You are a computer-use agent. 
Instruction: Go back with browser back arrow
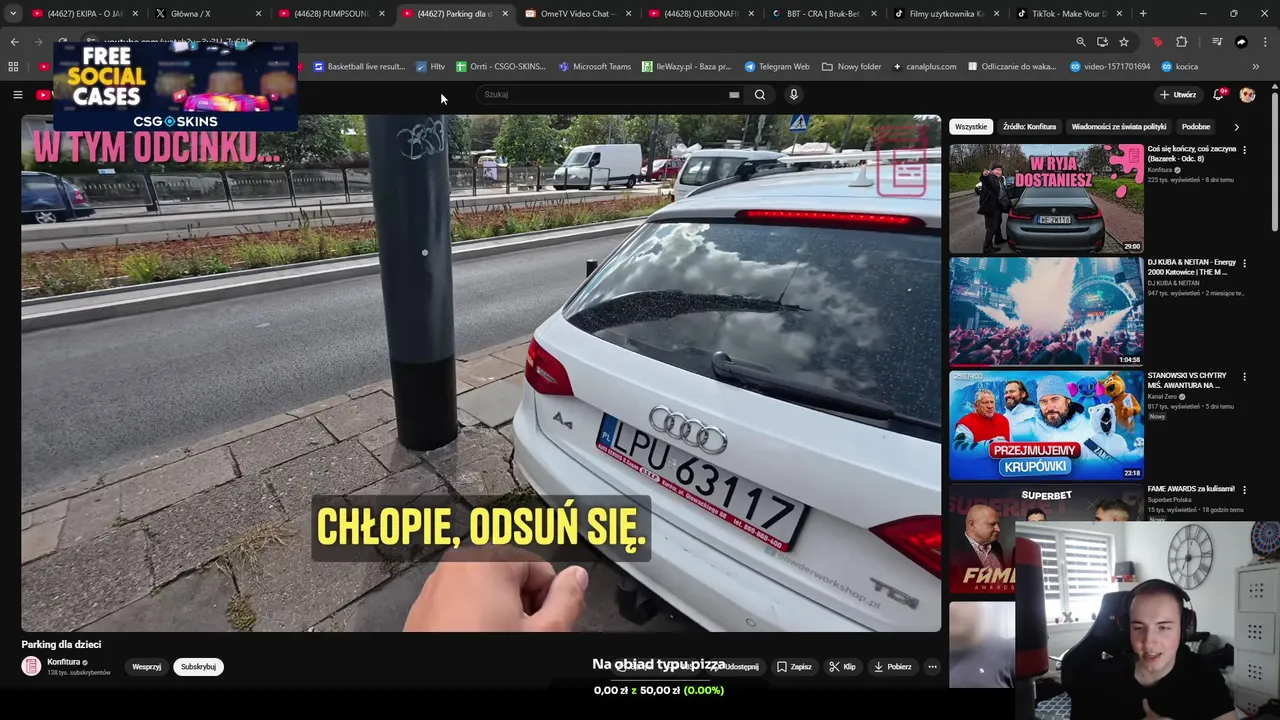(x=14, y=42)
